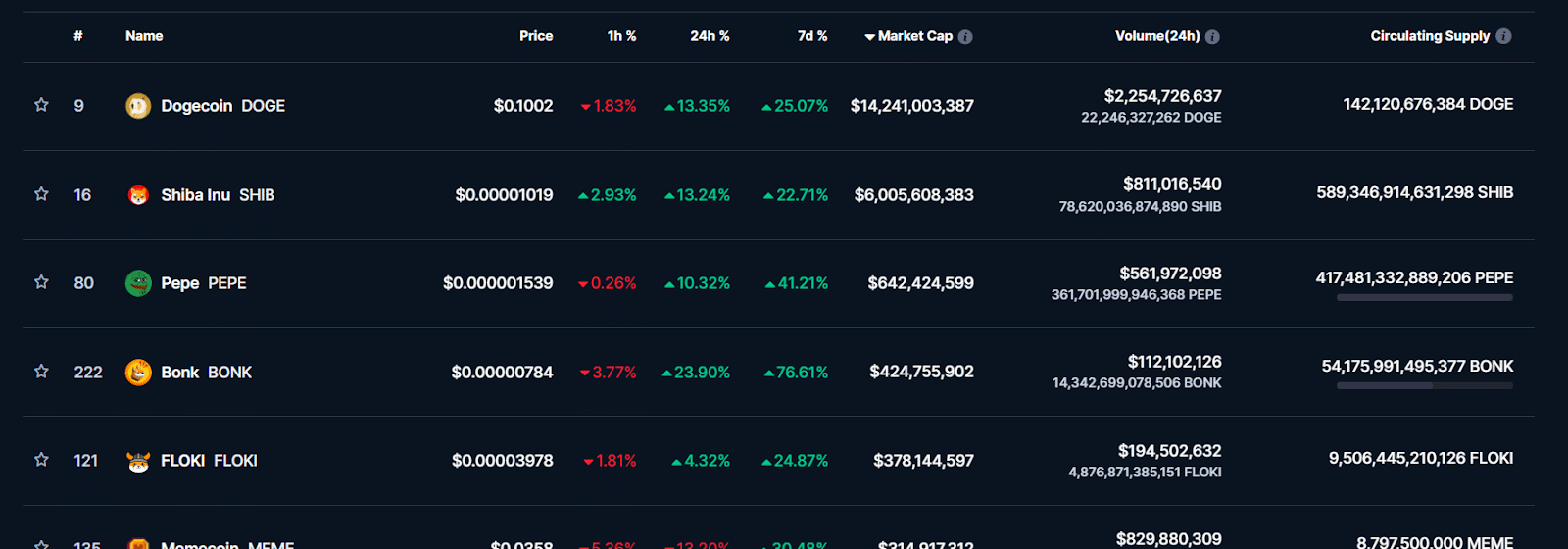Star Shiba Inu to add to watchlist

(x=41, y=194)
